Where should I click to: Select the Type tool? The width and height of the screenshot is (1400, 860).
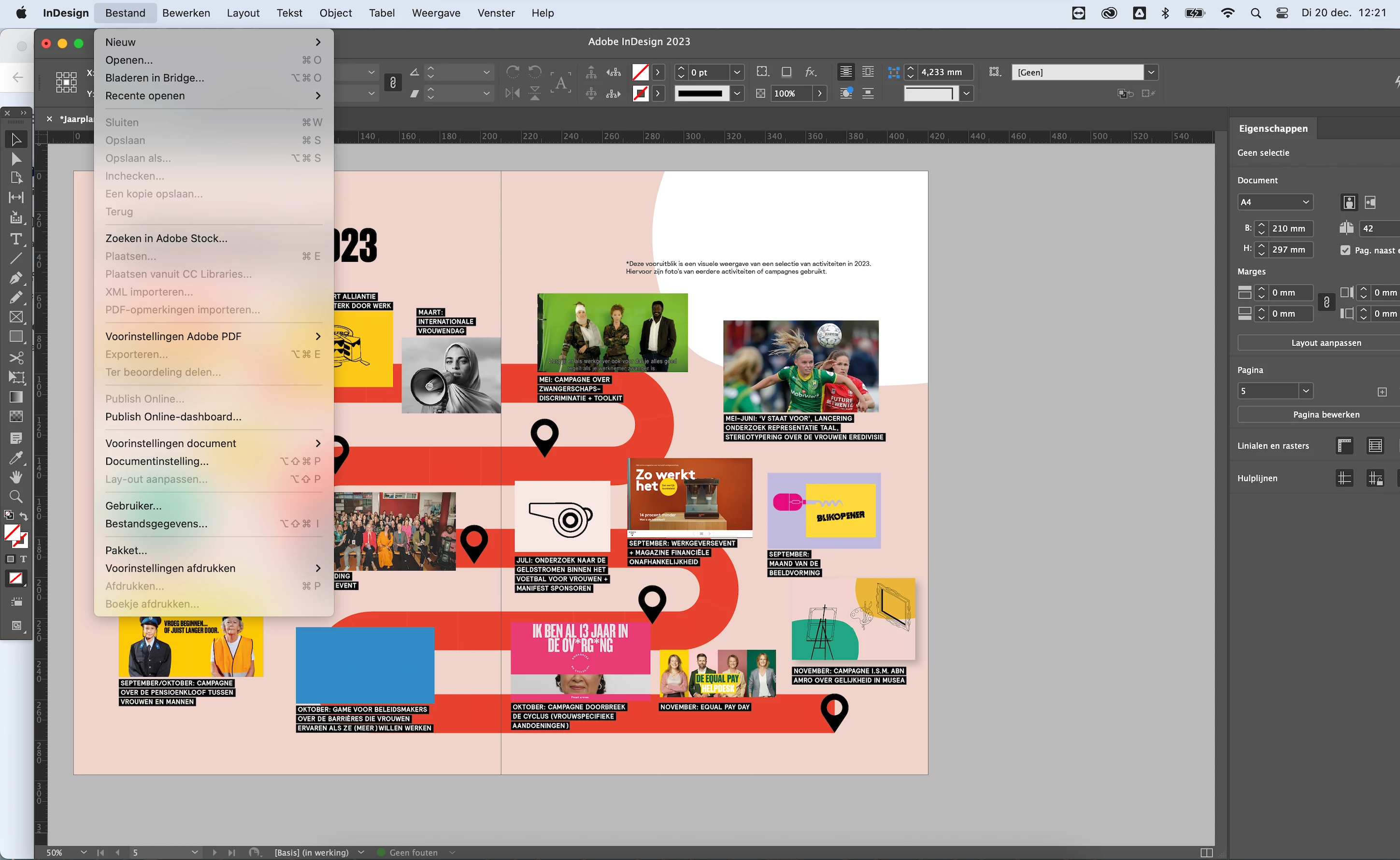point(16,239)
